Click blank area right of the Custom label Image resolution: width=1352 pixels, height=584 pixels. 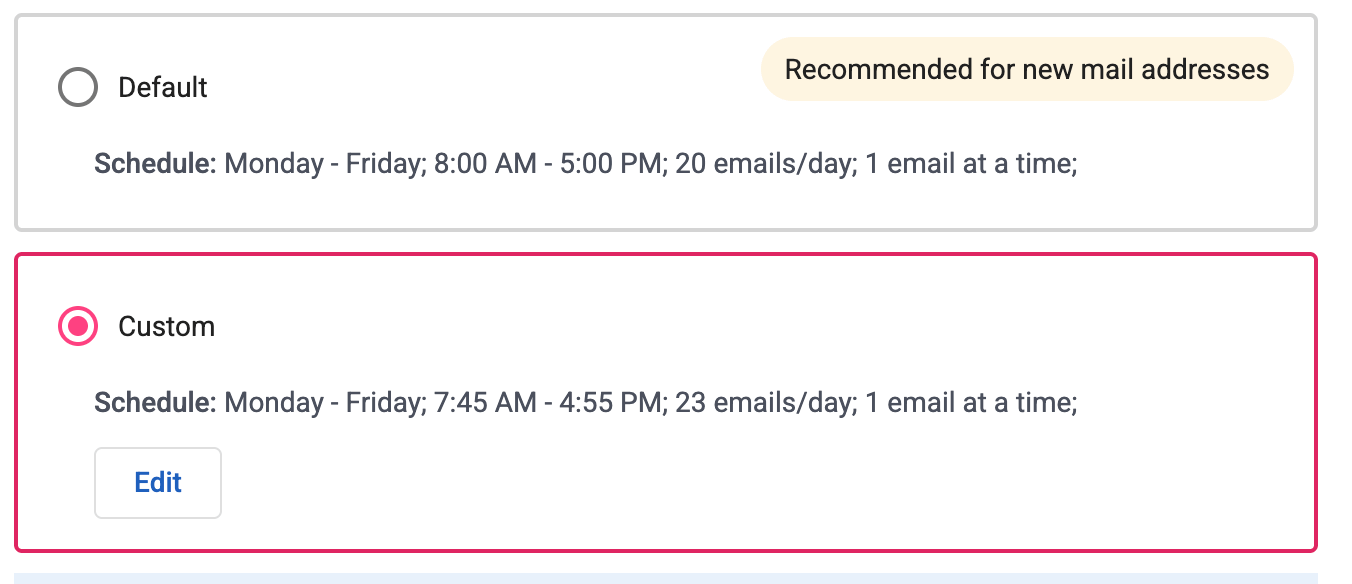pyautogui.click(x=700, y=326)
